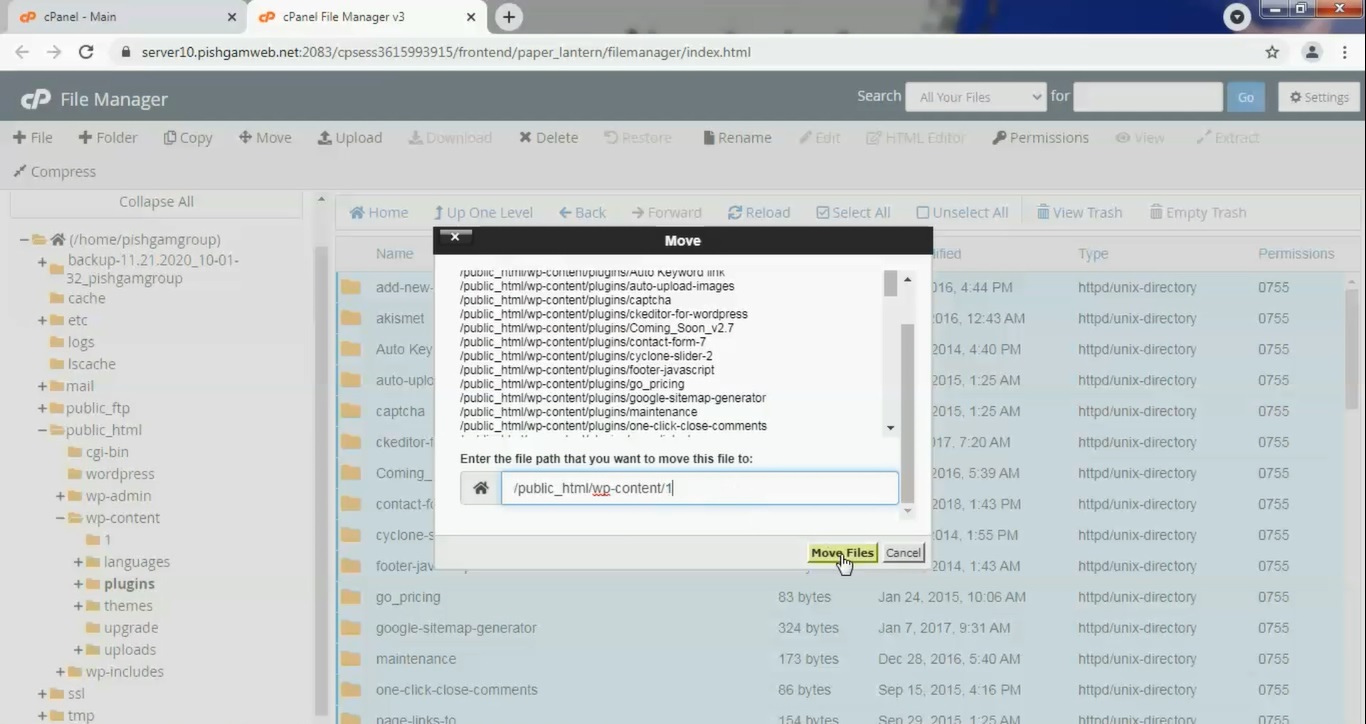The height and width of the screenshot is (724, 1366).
Task: Expand the wp-admin folder in tree
Action: pyautogui.click(x=60, y=496)
